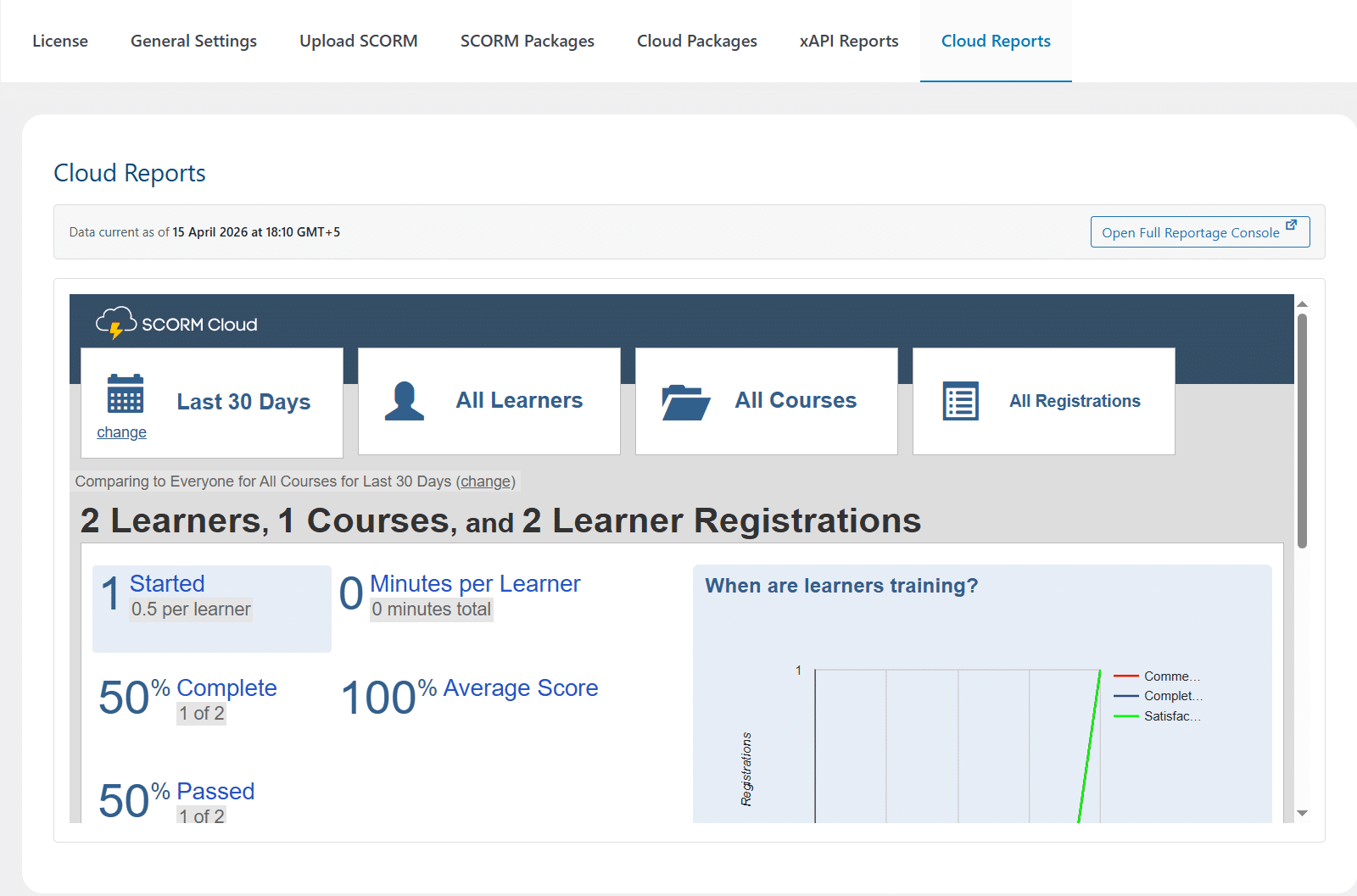The image size is (1357, 896).
Task: Click the calendar icon for Last 30 Days
Action: pyautogui.click(x=126, y=393)
